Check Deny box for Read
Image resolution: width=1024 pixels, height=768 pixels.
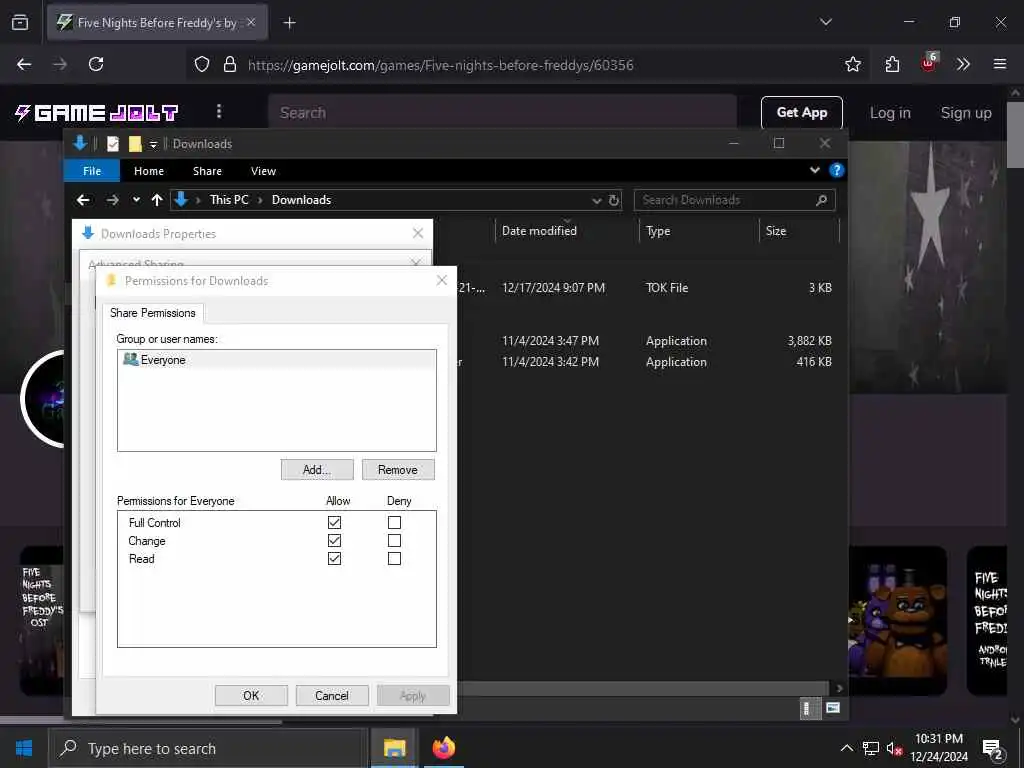(394, 558)
